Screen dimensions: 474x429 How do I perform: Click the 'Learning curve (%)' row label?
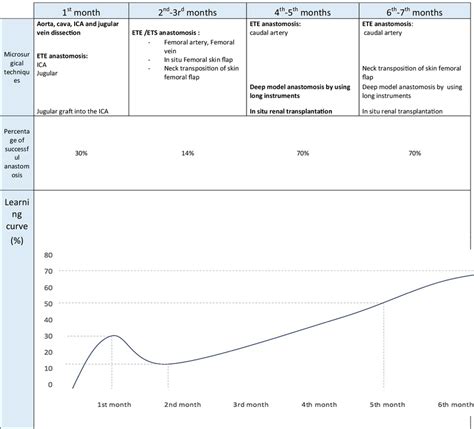[x=17, y=221]
